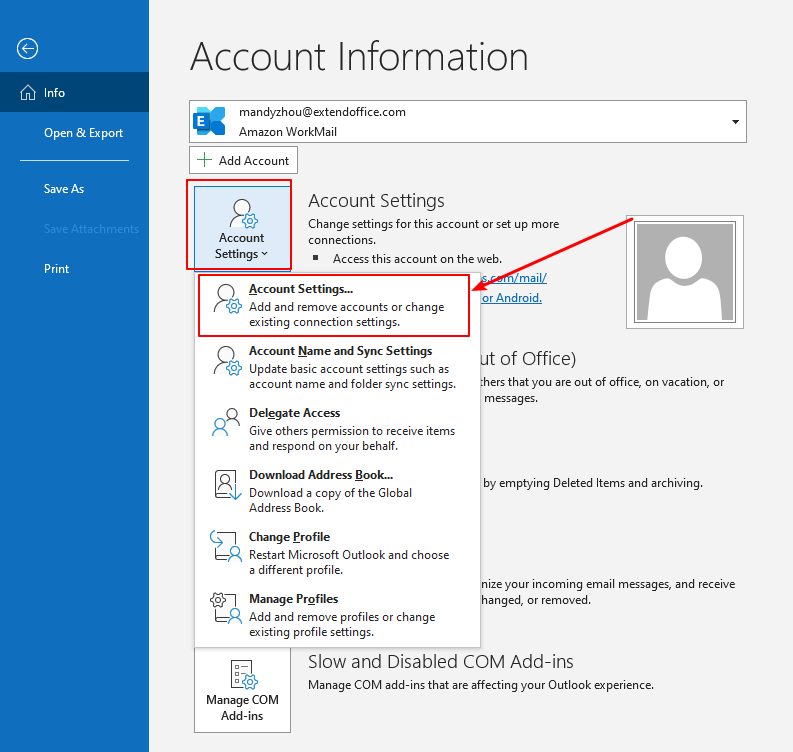Image resolution: width=793 pixels, height=752 pixels.
Task: Click 'Access this account on the web.' text
Action: pos(417,259)
